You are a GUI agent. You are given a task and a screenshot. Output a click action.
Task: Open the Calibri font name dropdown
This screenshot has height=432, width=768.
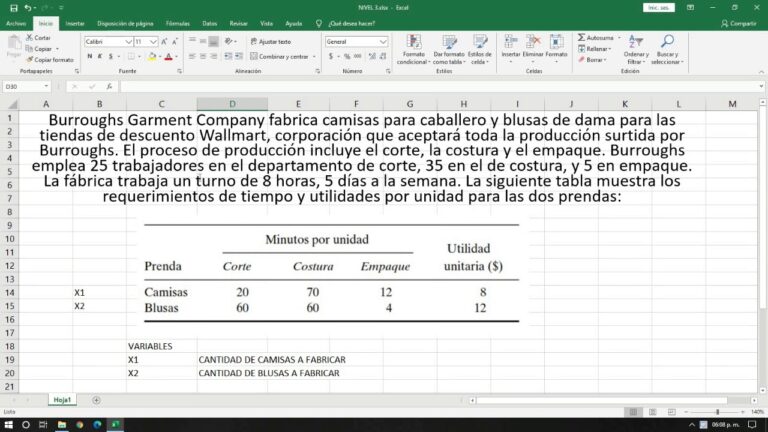point(128,42)
